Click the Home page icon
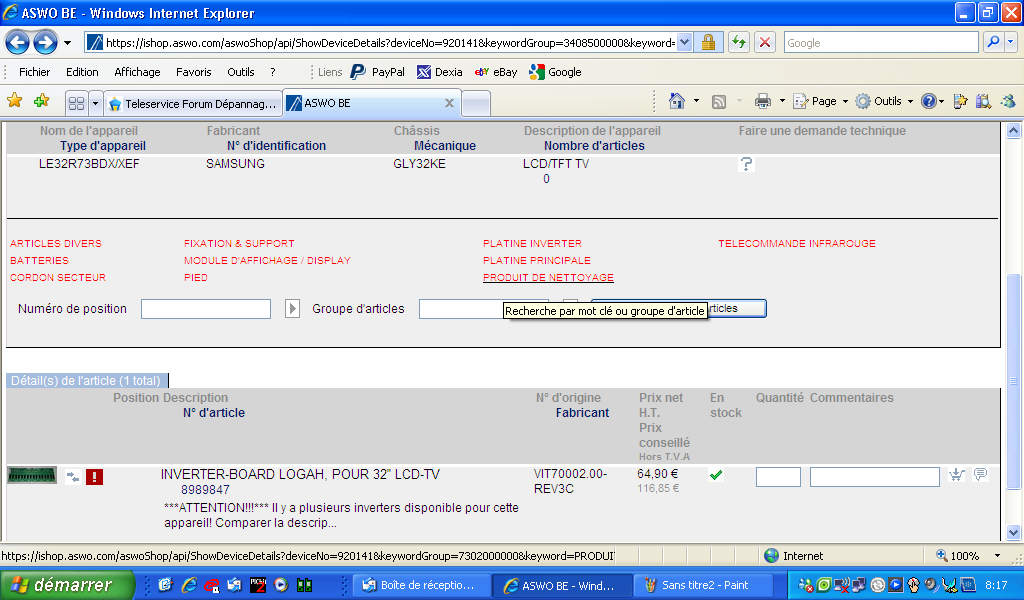This screenshot has height=600, width=1024. tap(677, 101)
